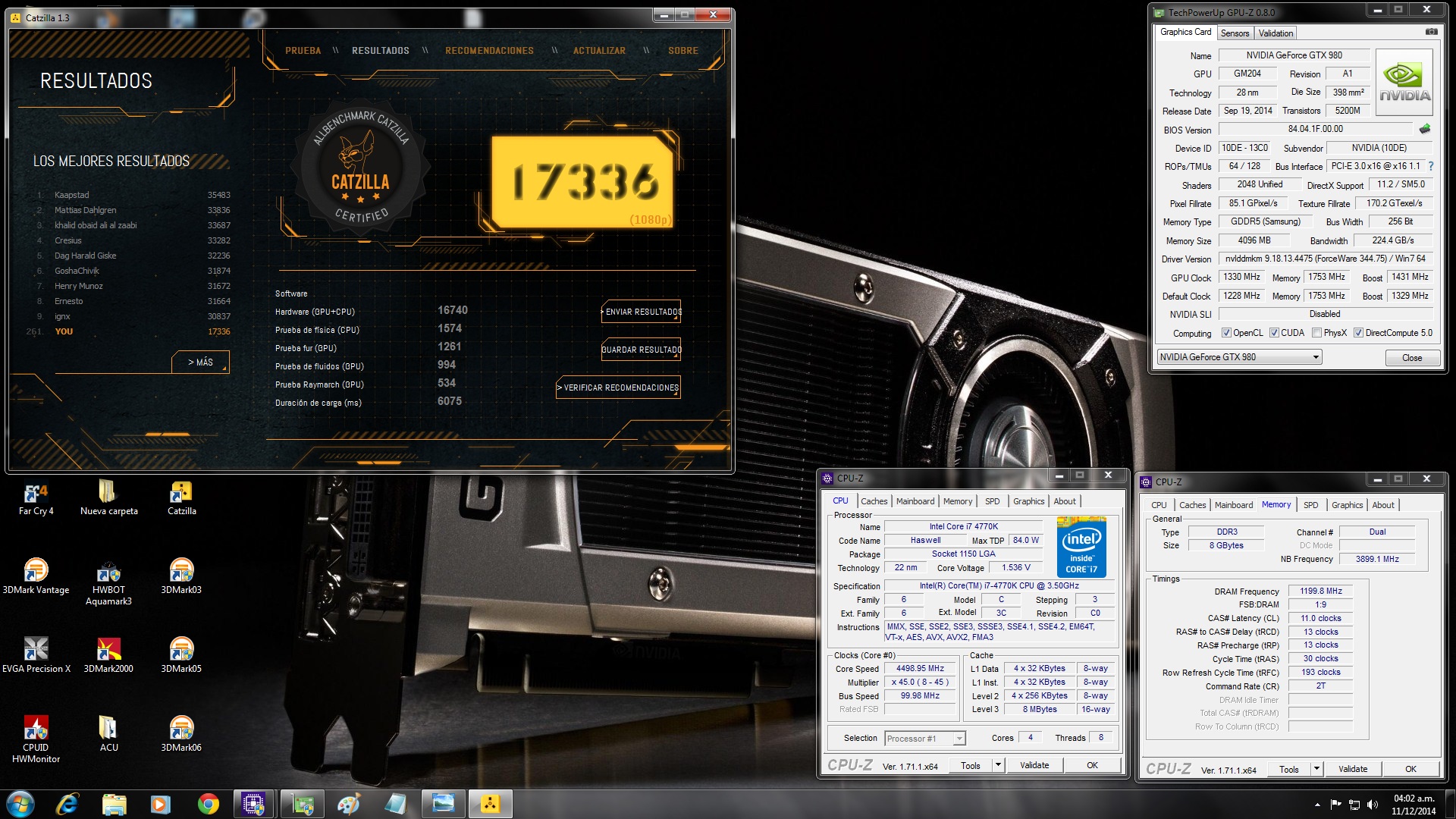Click Close button in GPU-Z
The image size is (1456, 819).
1412,358
